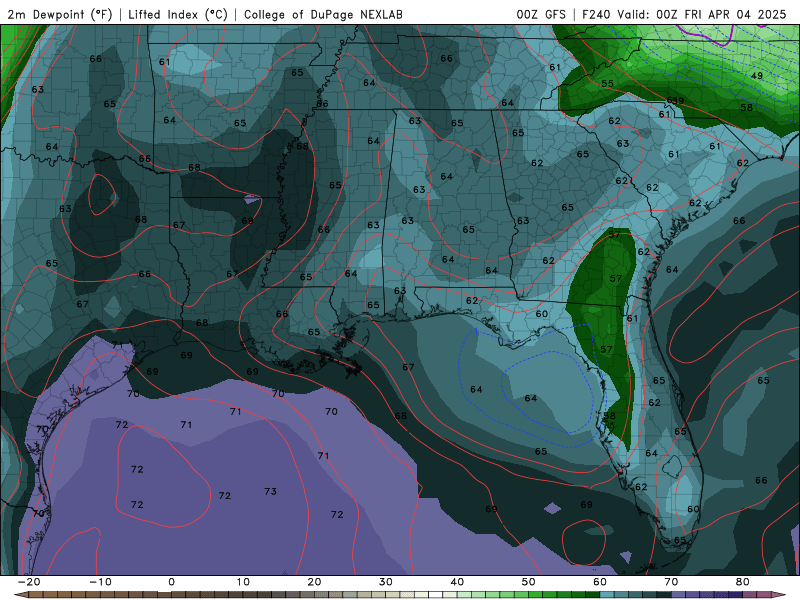Image resolution: width=800 pixels, height=600 pixels.
Task: Click the '50' color scale label
Action: point(529,582)
